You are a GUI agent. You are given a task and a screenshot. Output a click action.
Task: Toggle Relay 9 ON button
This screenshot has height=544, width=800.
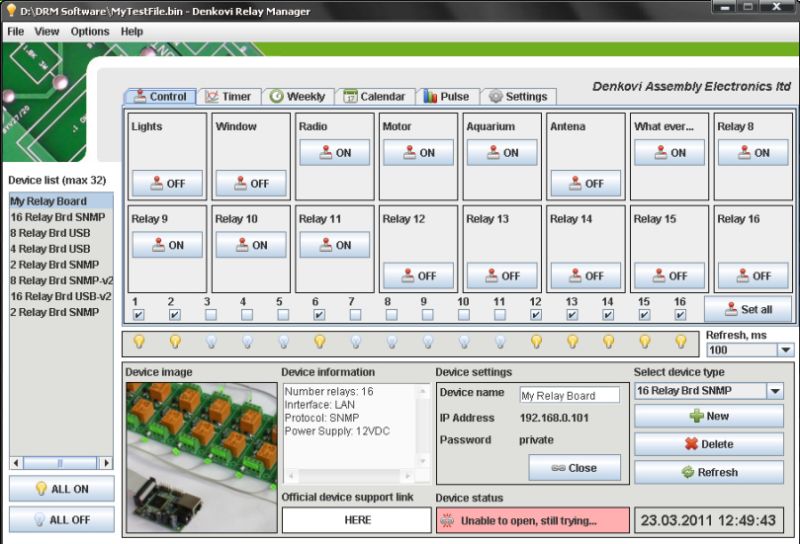click(x=167, y=245)
